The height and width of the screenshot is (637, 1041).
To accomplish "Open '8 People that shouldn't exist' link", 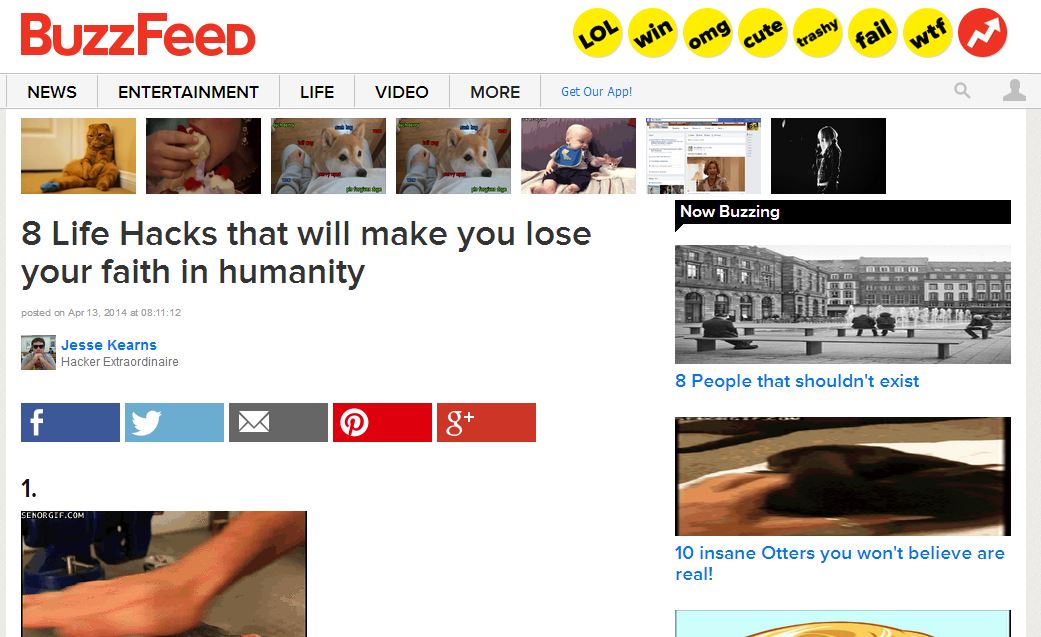I will click(x=797, y=381).
